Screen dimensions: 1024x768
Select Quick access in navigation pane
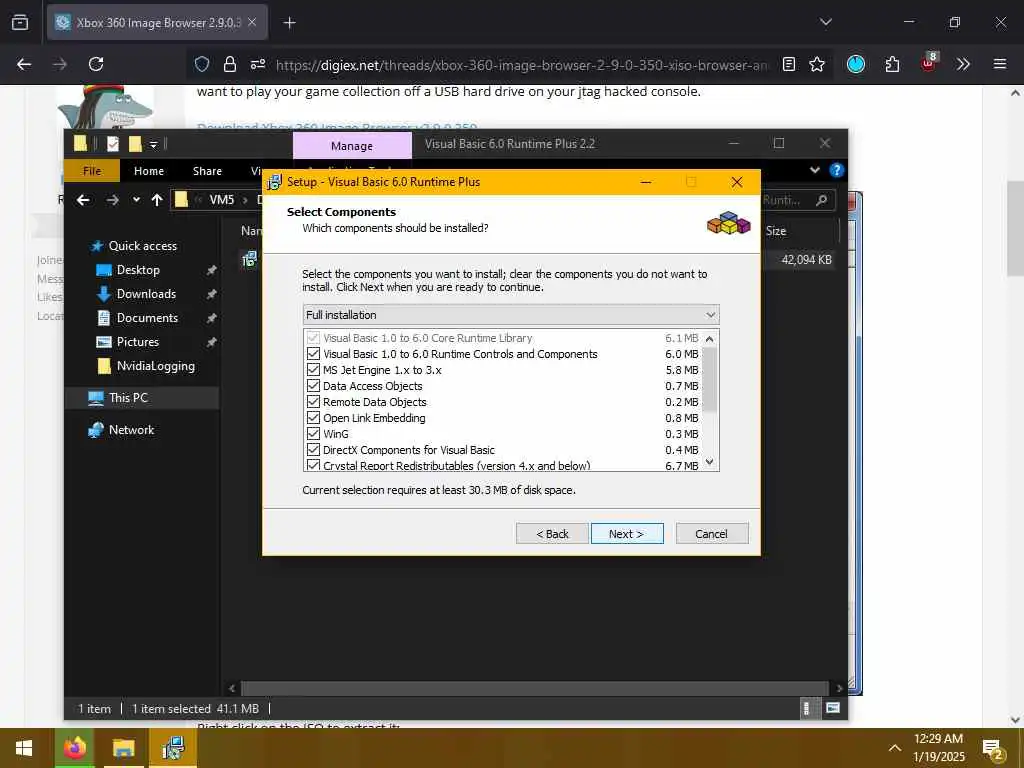[x=142, y=246]
